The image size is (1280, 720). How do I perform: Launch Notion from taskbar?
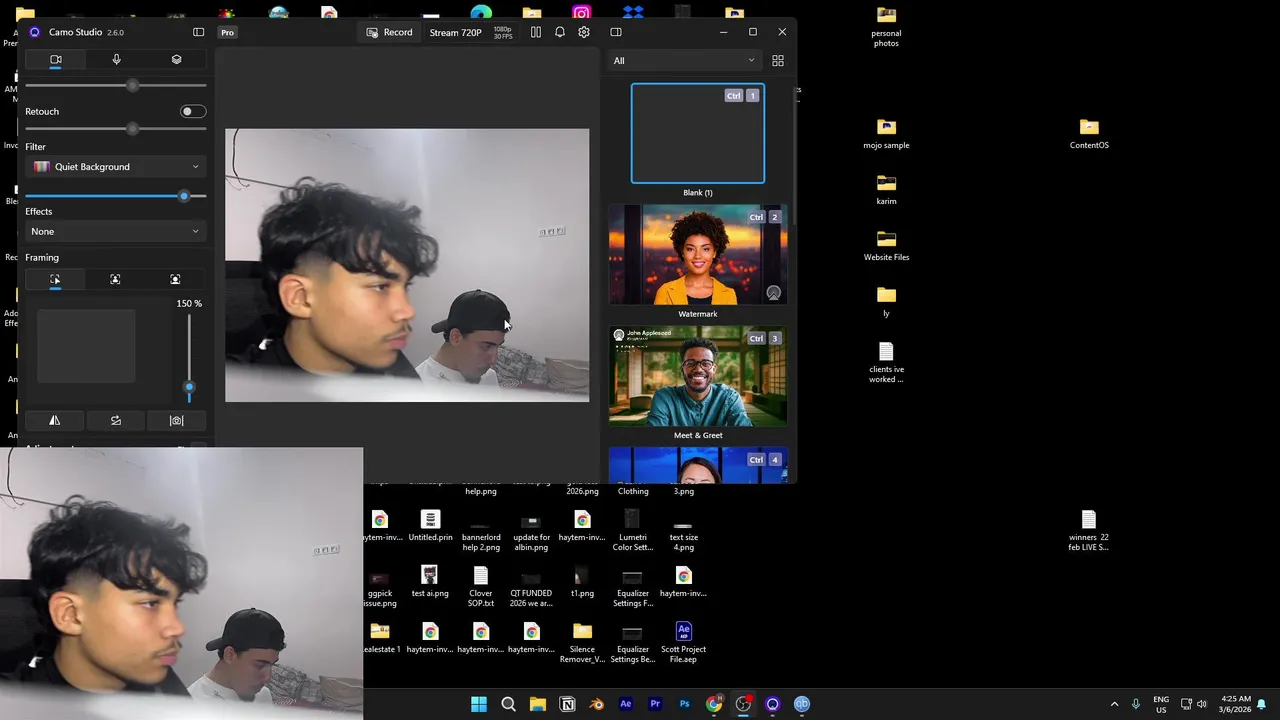point(567,704)
